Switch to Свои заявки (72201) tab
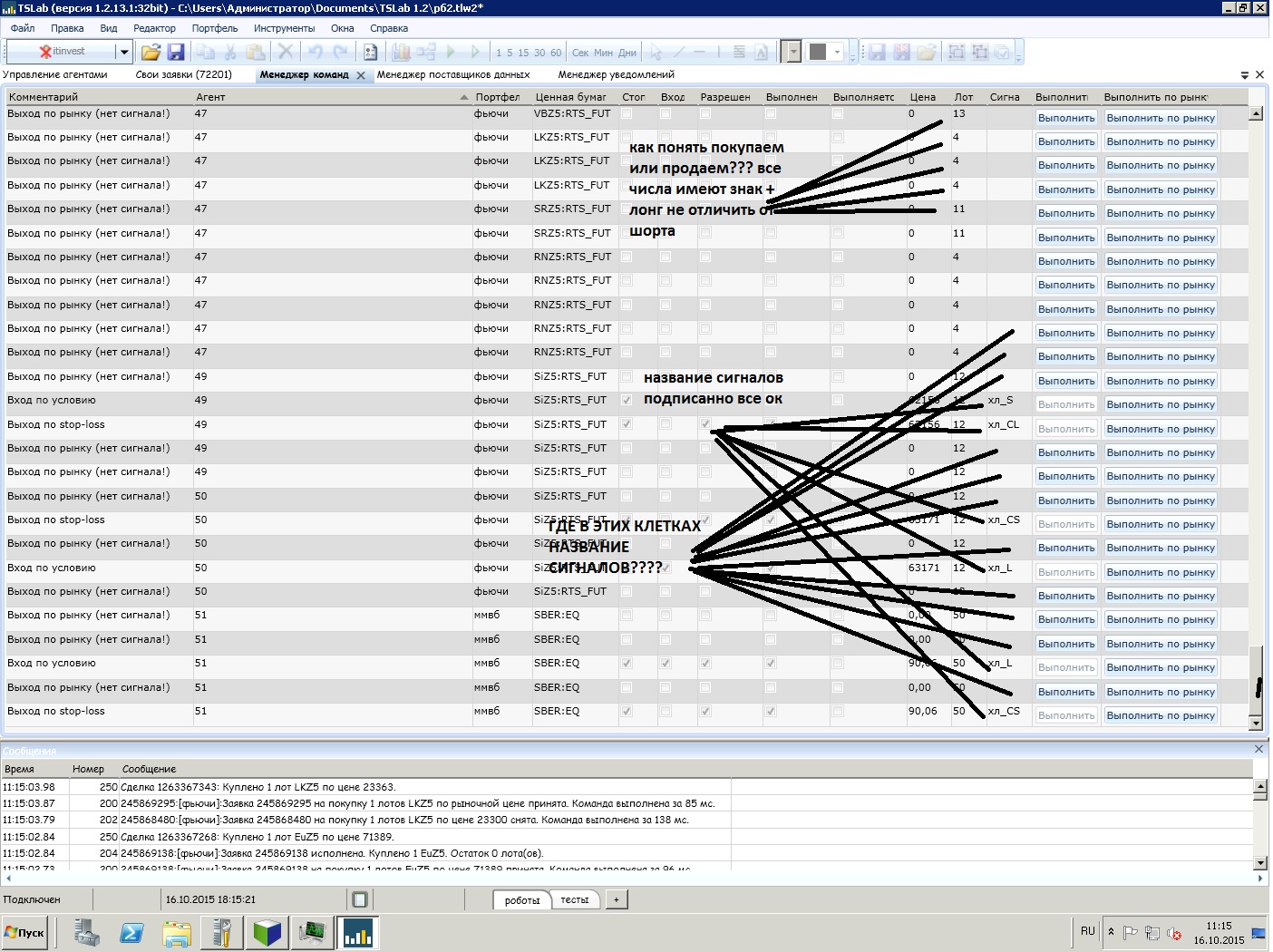 (x=184, y=75)
